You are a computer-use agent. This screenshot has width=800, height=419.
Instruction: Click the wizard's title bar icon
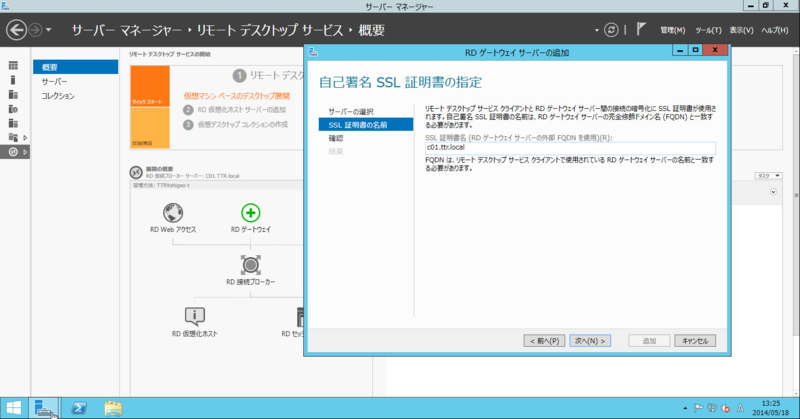(313, 52)
